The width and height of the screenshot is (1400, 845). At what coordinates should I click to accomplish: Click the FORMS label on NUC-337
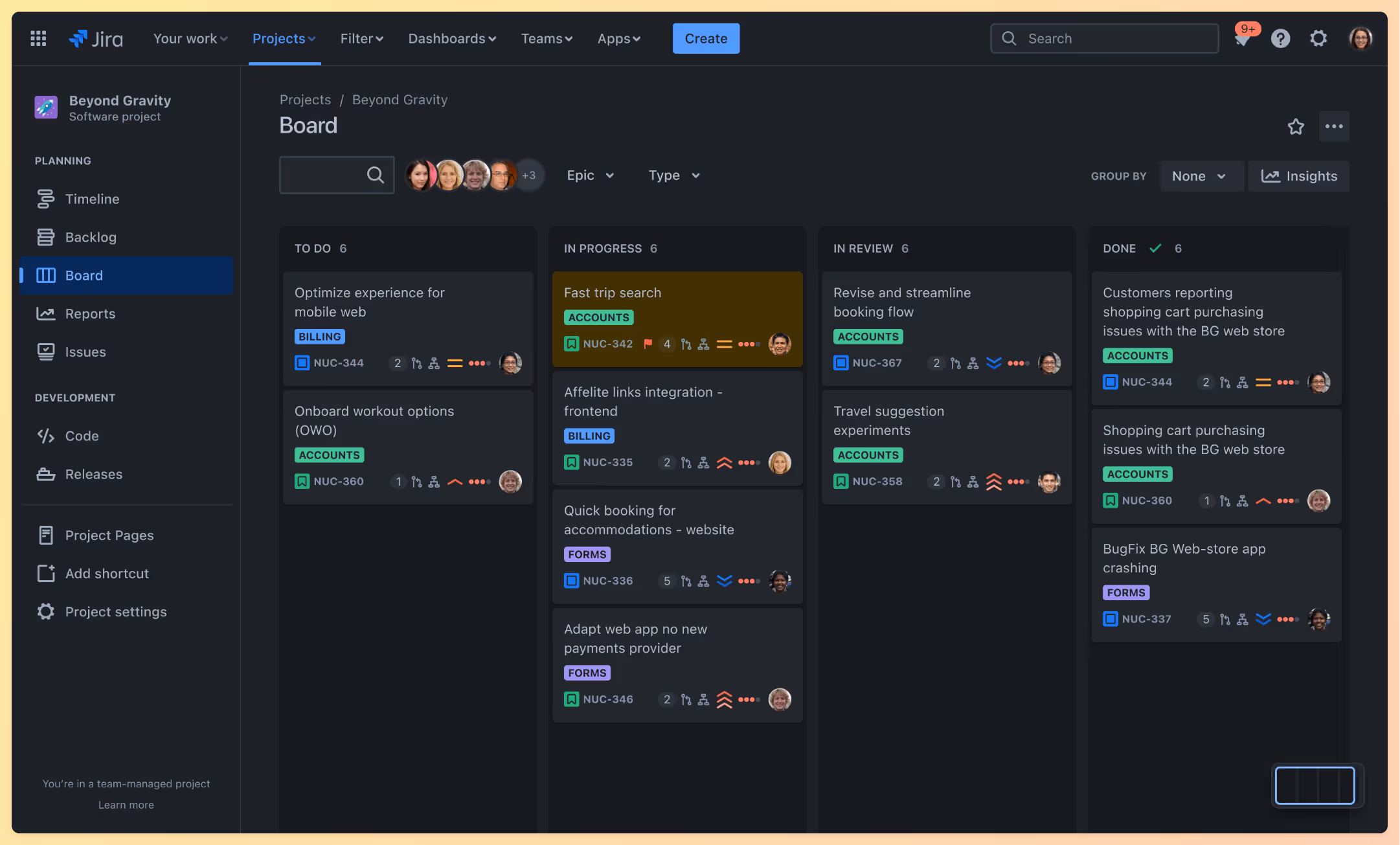[1125, 592]
